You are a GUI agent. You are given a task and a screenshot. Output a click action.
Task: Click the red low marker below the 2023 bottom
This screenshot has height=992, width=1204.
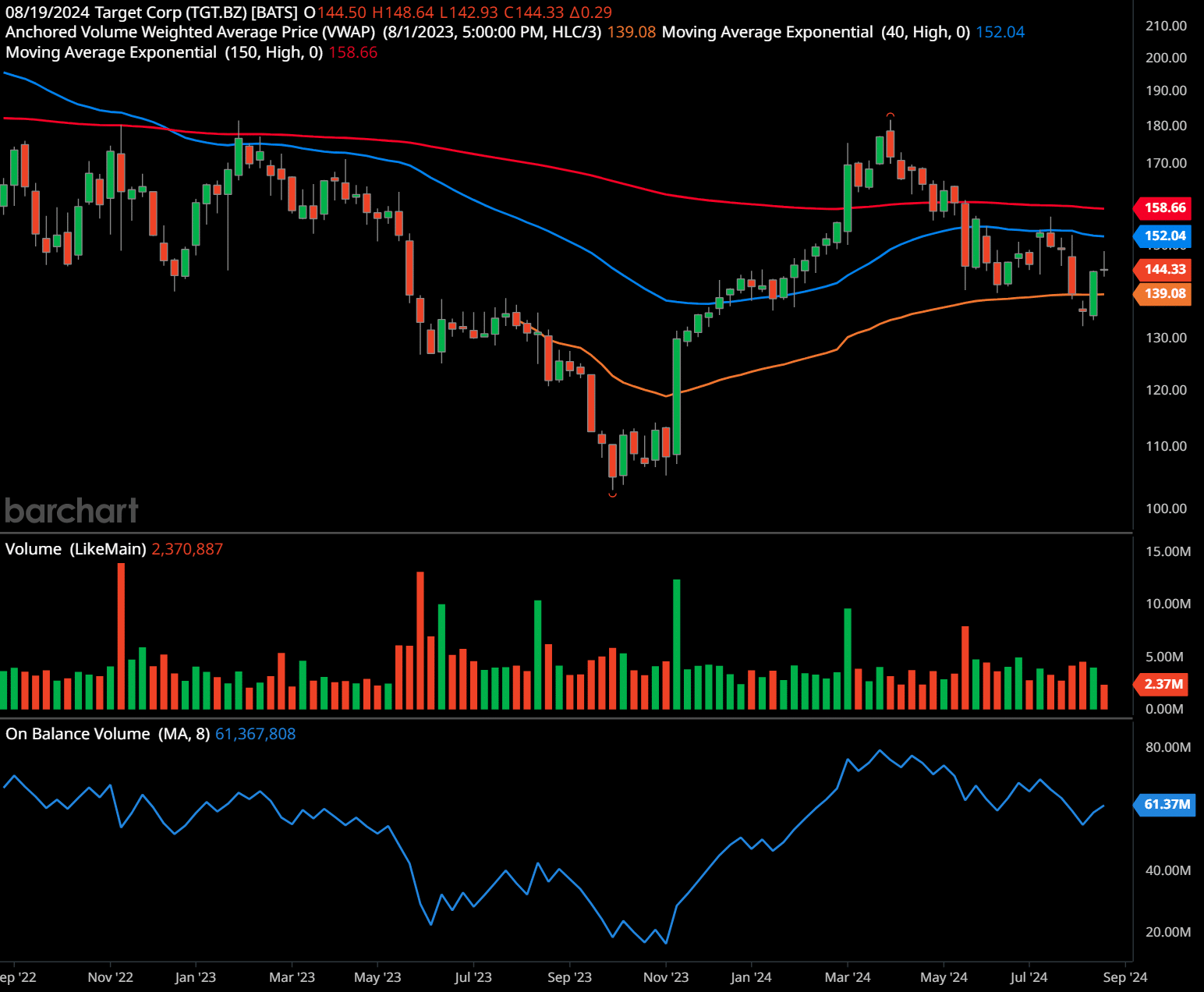(613, 494)
